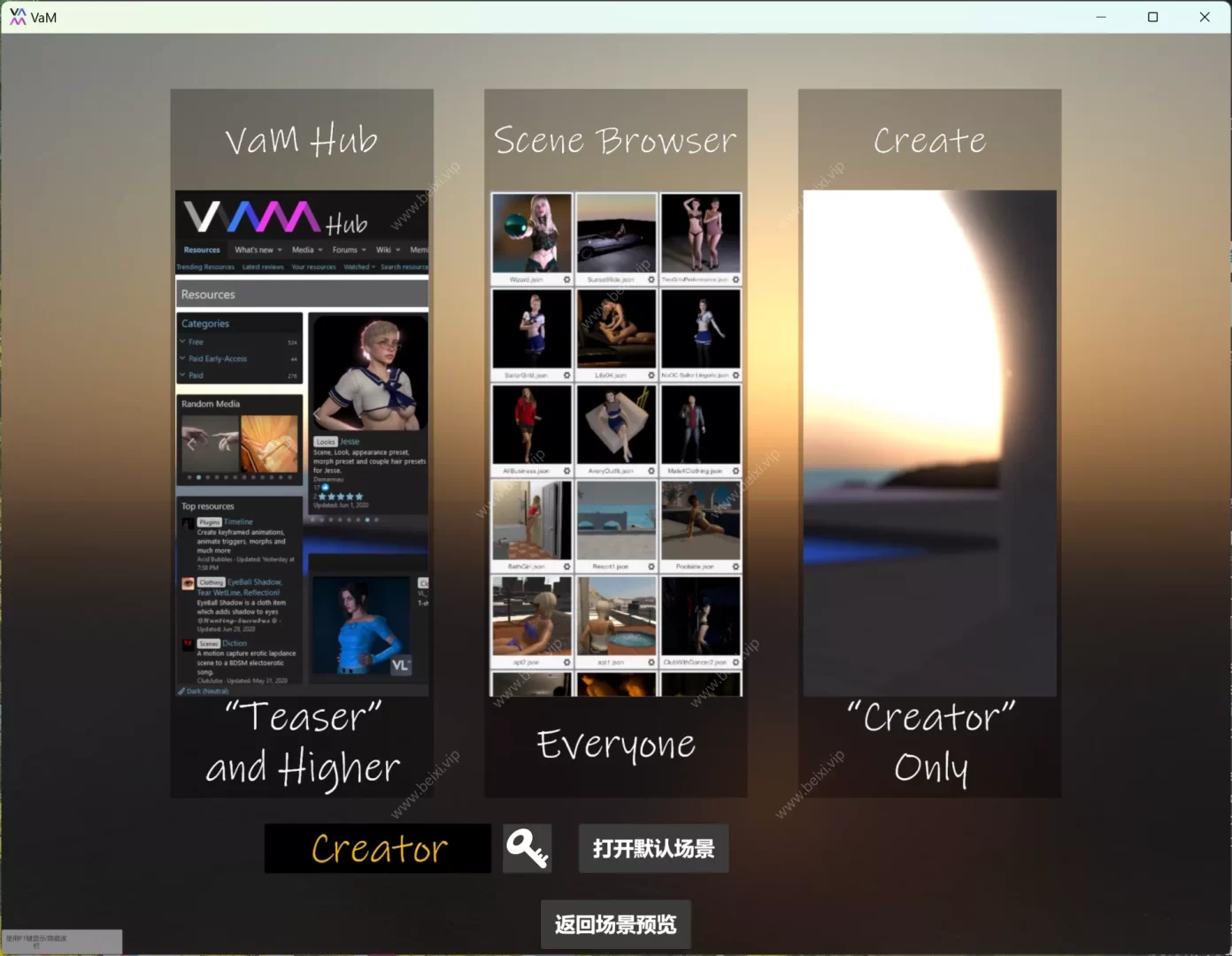Screen dimensions: 1232x956
Task: Click the Random Media heading in hub preview
Action: (211, 404)
